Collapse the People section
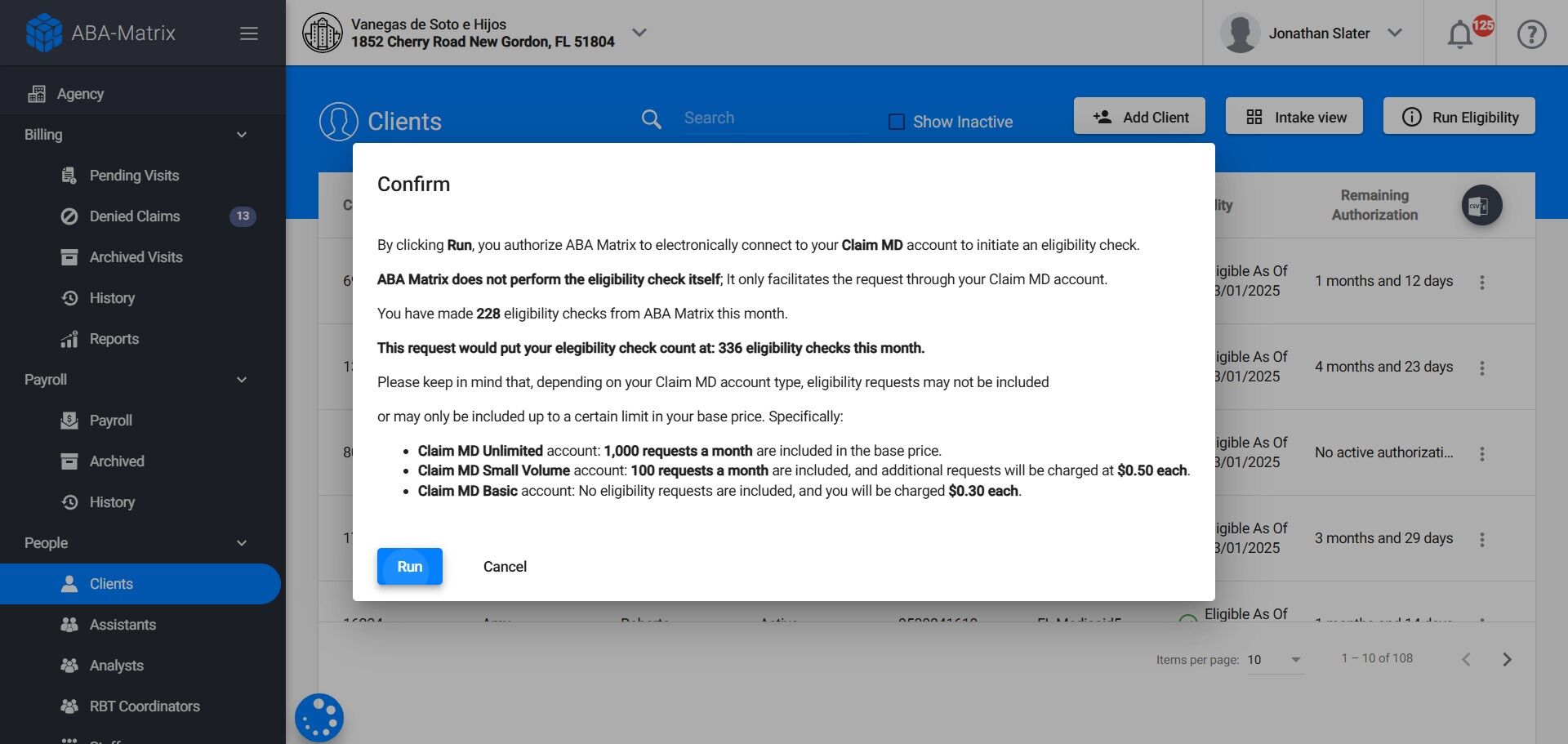This screenshot has height=744, width=1568. click(x=242, y=543)
